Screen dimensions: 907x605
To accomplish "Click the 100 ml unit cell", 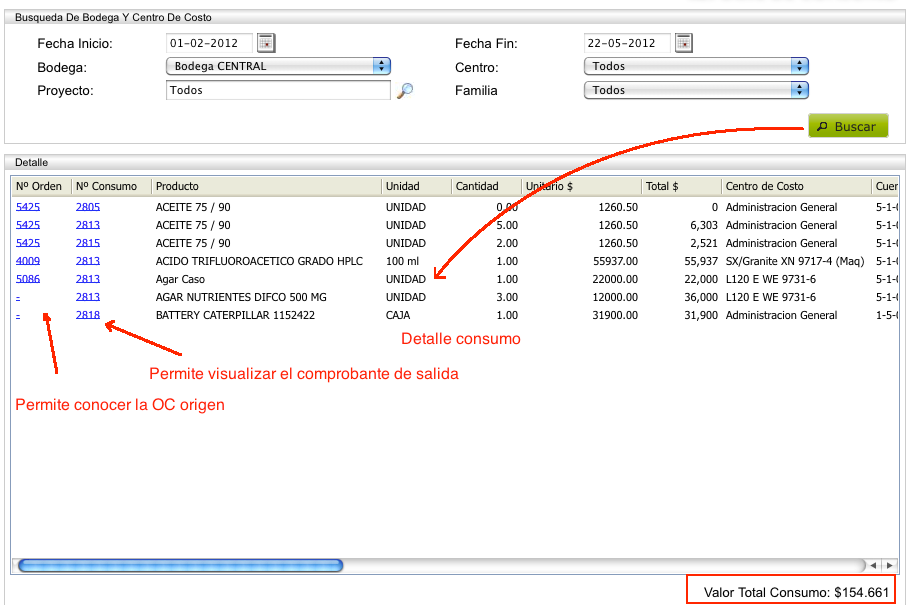I will (x=403, y=261).
